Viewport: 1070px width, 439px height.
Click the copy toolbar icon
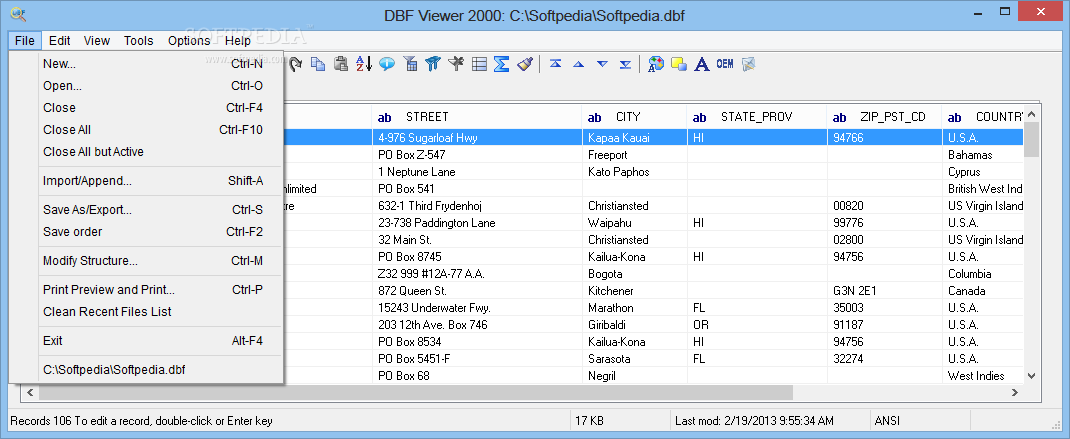318,64
